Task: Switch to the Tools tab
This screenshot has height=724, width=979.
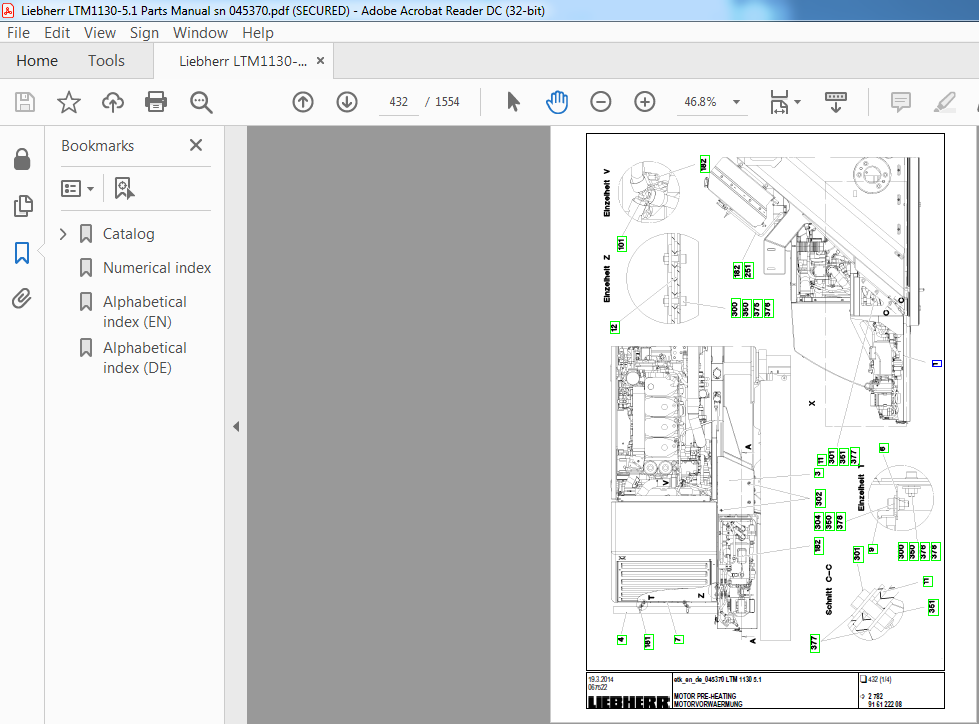Action: 106,61
